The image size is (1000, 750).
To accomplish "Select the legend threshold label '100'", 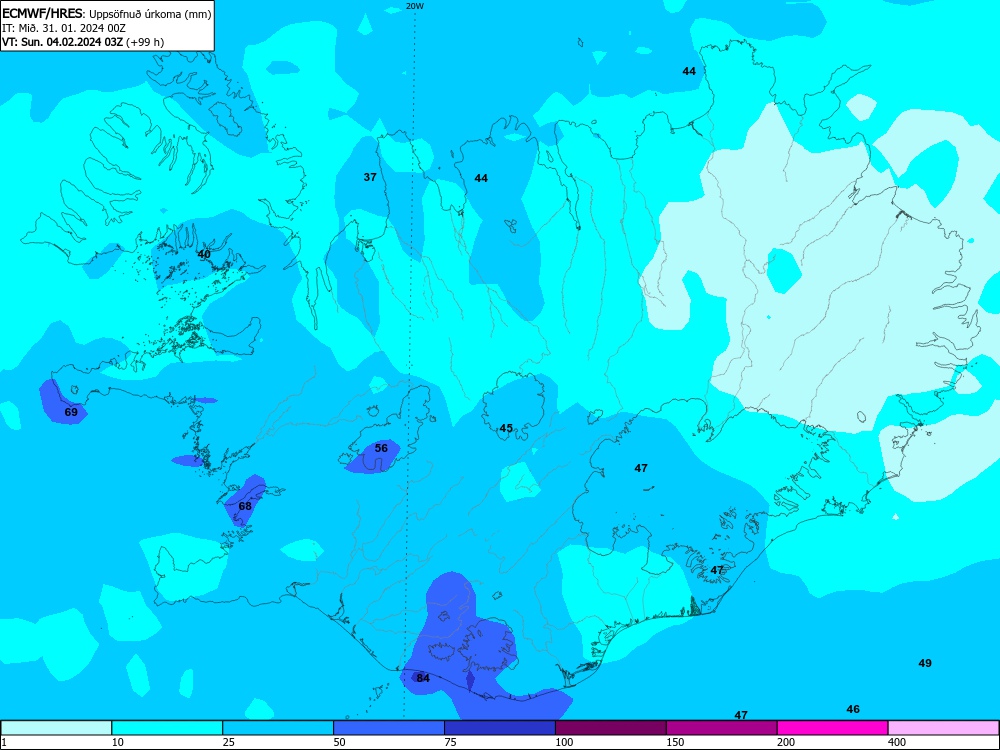I will click(x=564, y=742).
